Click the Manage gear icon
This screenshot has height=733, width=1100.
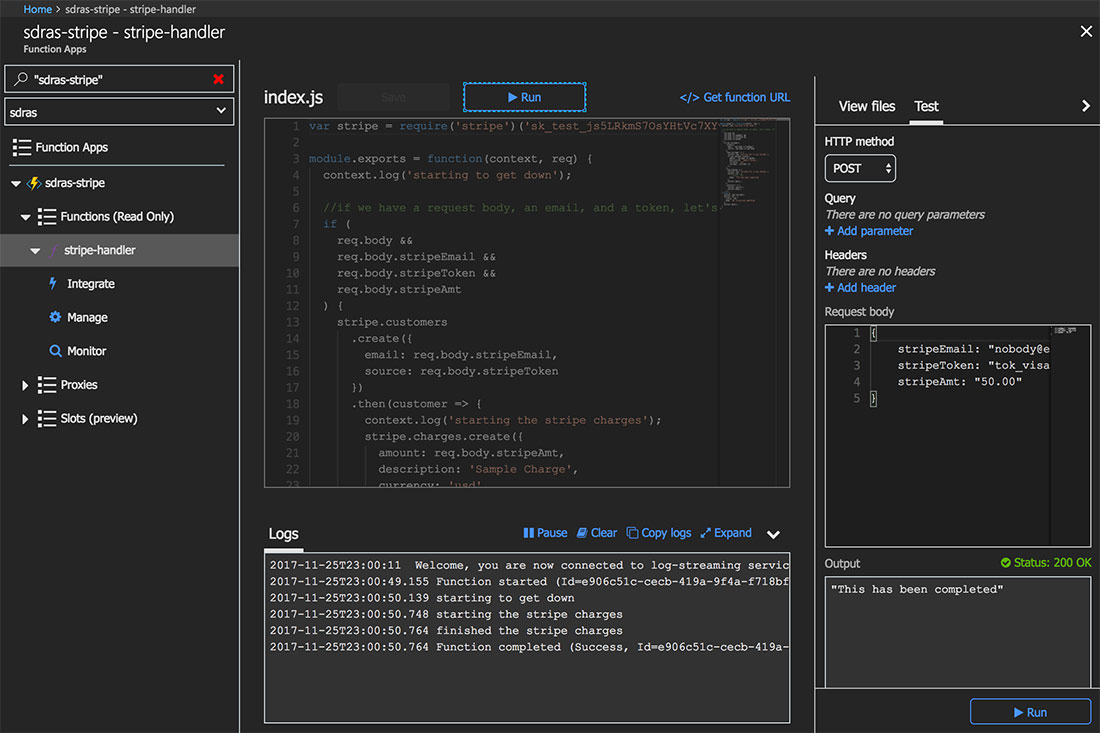coord(55,317)
